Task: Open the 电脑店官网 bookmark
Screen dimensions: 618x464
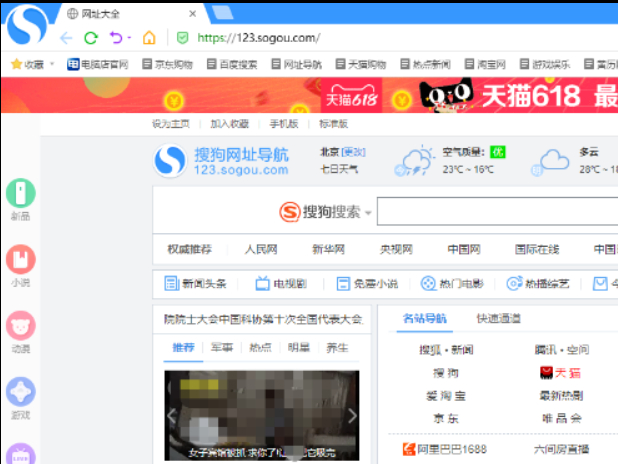Action: point(98,64)
